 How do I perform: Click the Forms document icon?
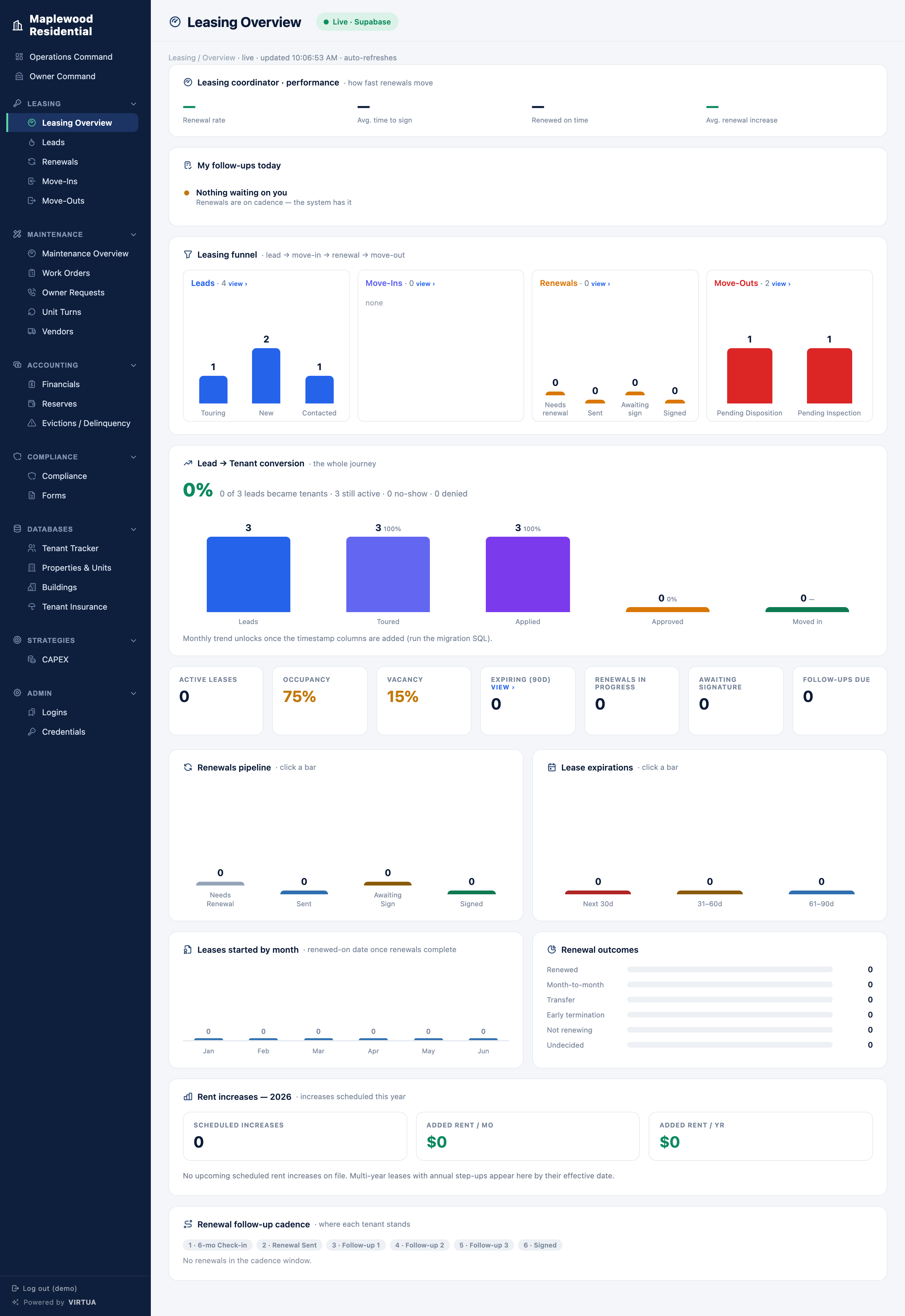point(32,496)
